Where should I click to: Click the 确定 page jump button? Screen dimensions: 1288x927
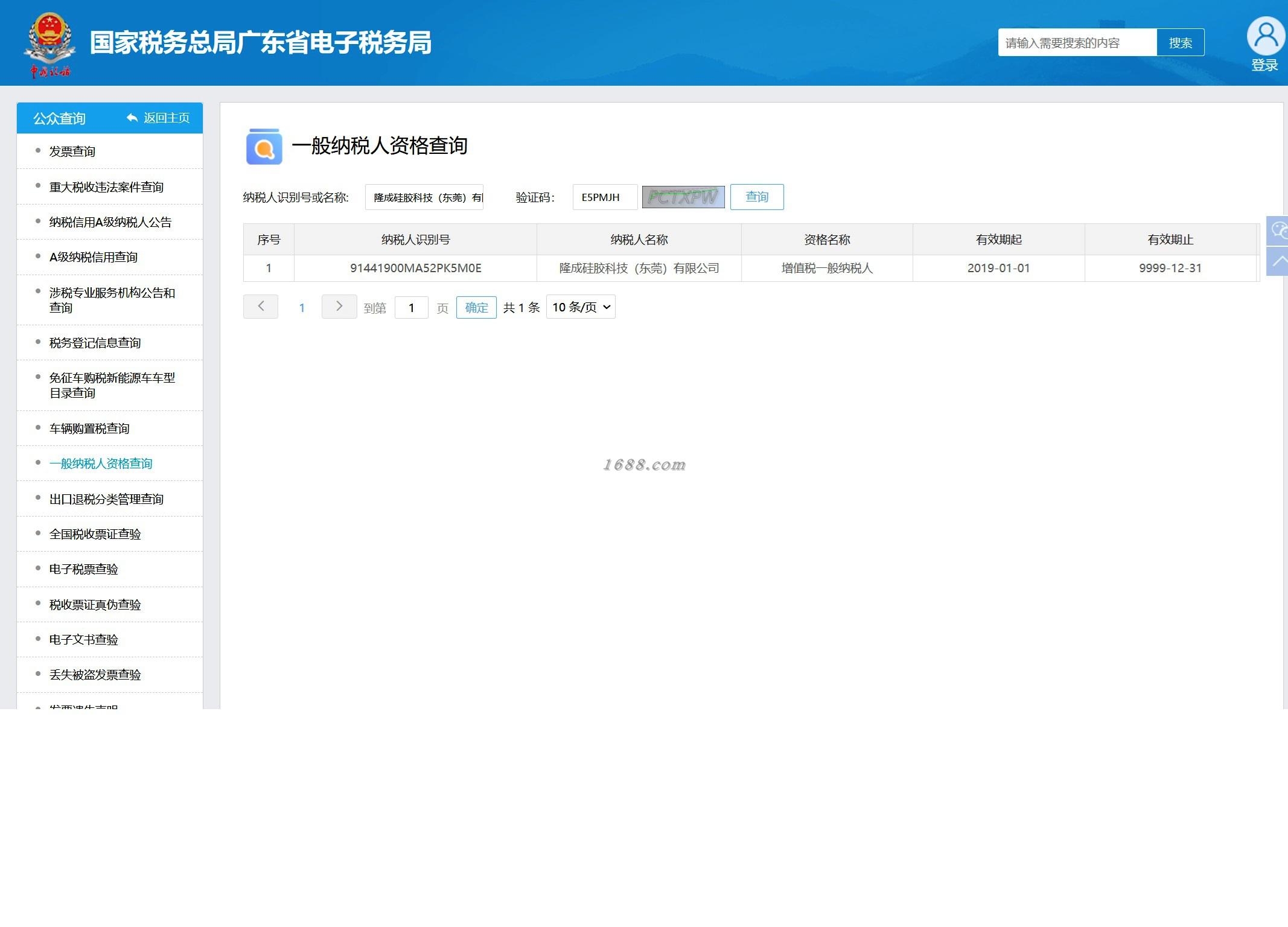tap(476, 307)
